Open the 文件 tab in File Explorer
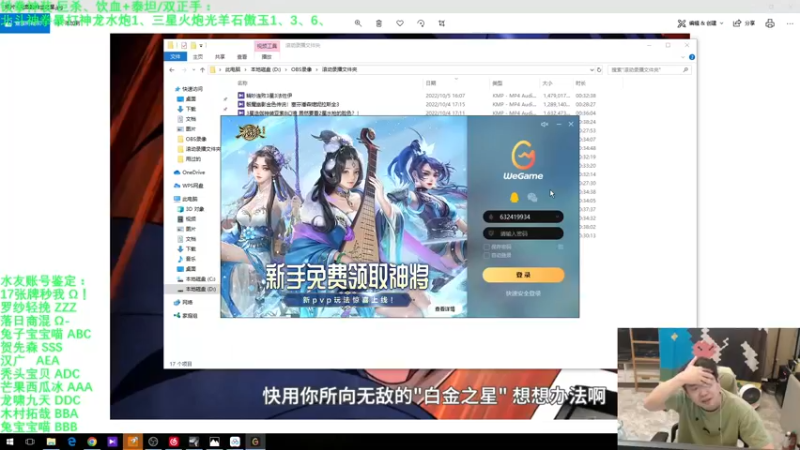This screenshot has height=450, width=800. pos(176,57)
